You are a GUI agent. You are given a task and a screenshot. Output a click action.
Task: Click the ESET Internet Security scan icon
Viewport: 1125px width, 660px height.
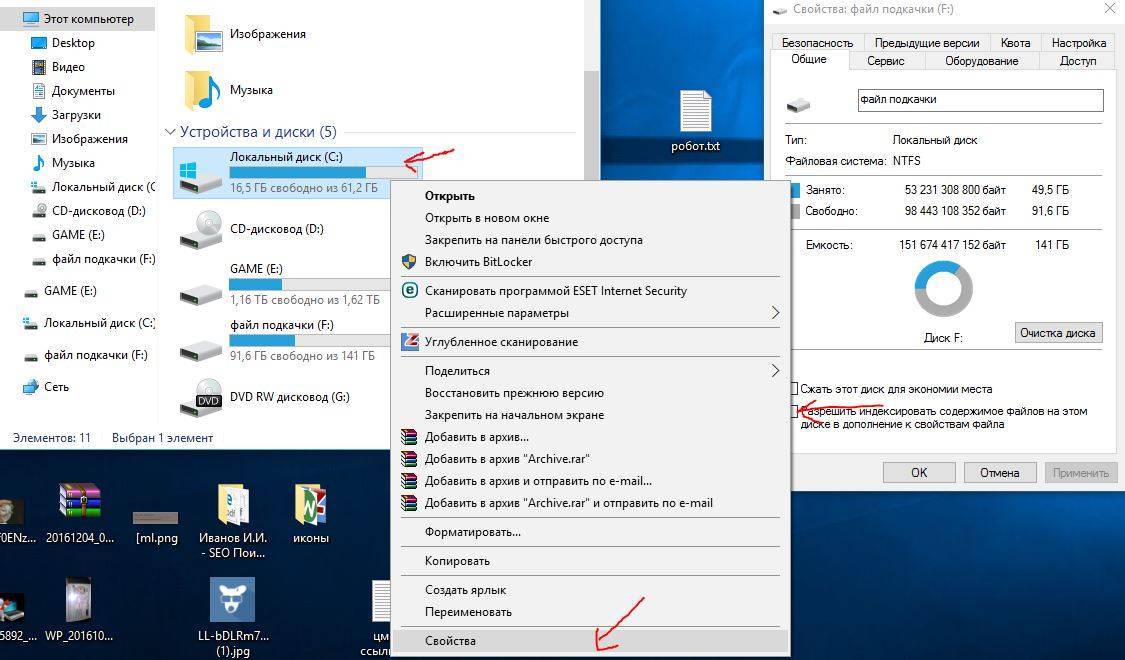tap(409, 291)
